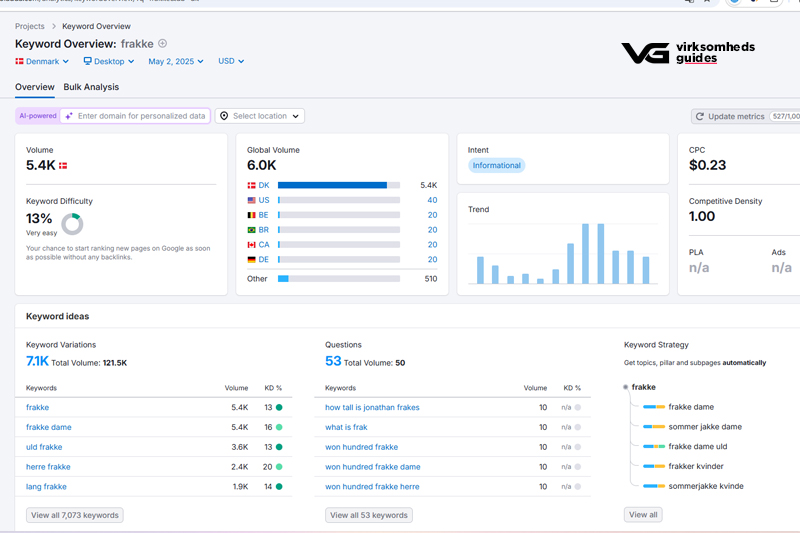Click the Informational intent badge
800x533 pixels.
496,165
